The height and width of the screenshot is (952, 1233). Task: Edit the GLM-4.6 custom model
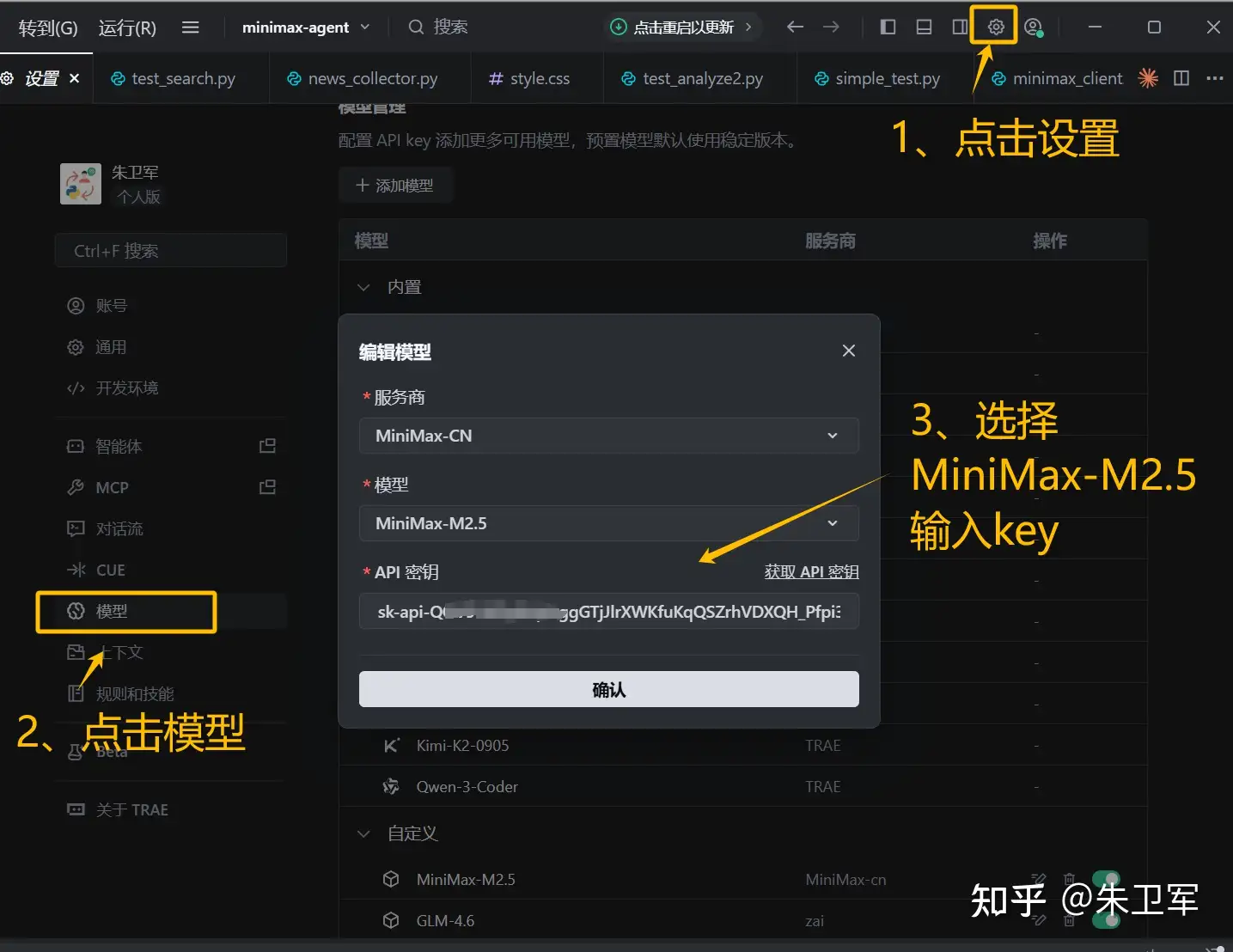click(1039, 920)
